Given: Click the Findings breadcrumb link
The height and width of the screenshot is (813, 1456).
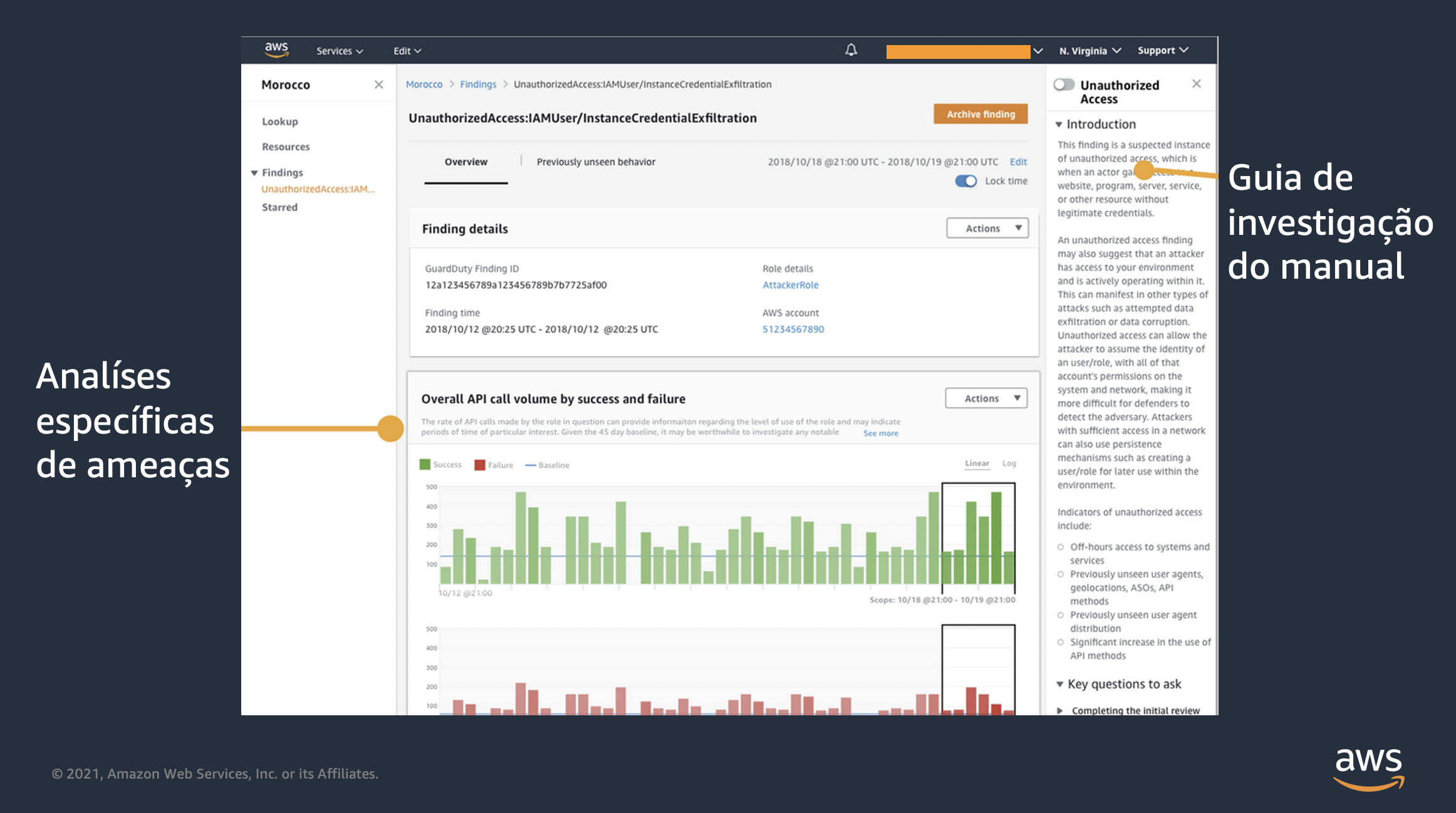Looking at the screenshot, I should click(477, 85).
